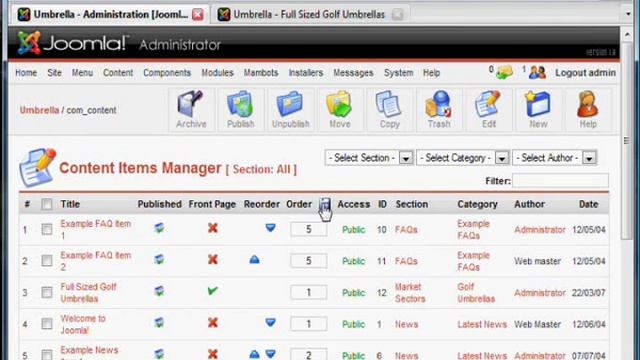
Task: Click the Copy toolbar icon
Action: coord(389,109)
